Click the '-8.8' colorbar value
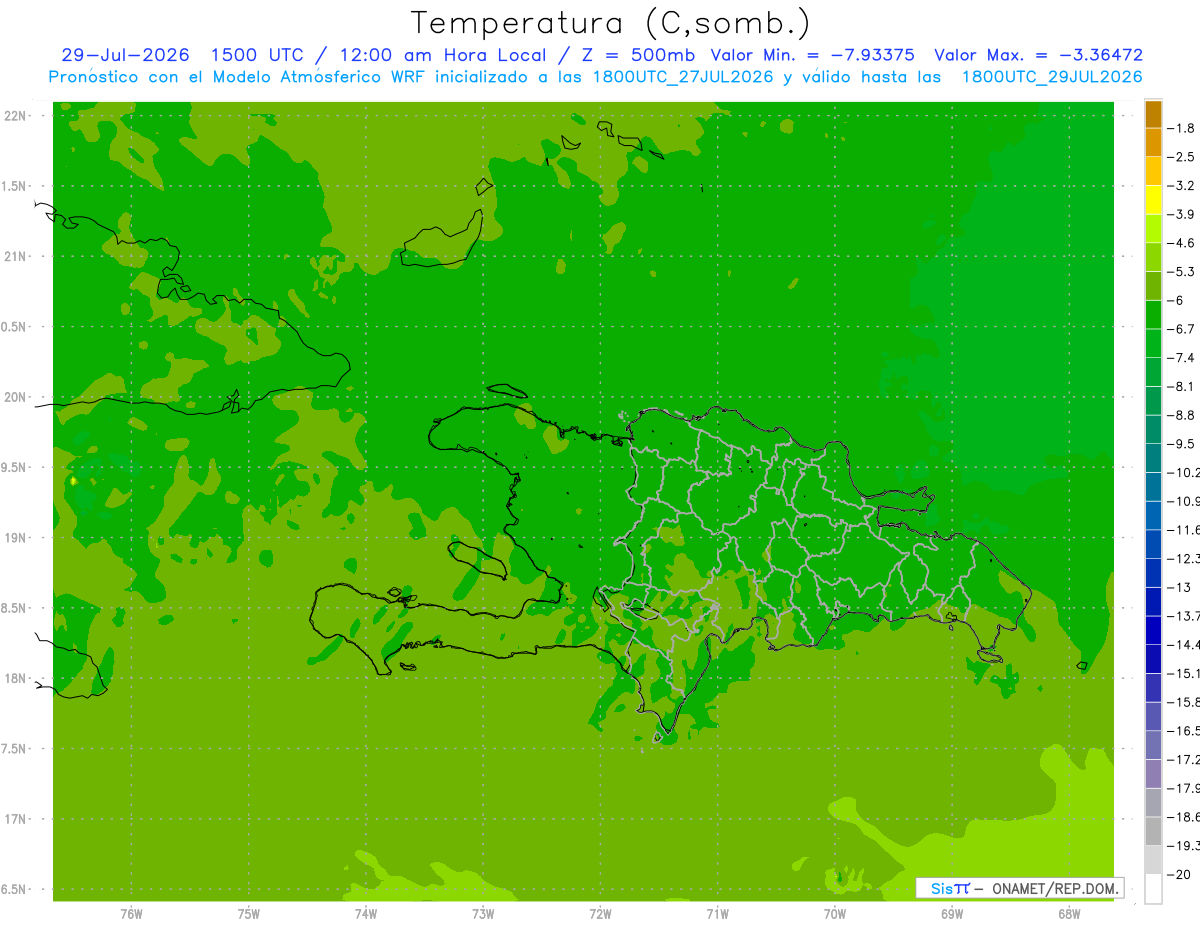 [1180, 415]
